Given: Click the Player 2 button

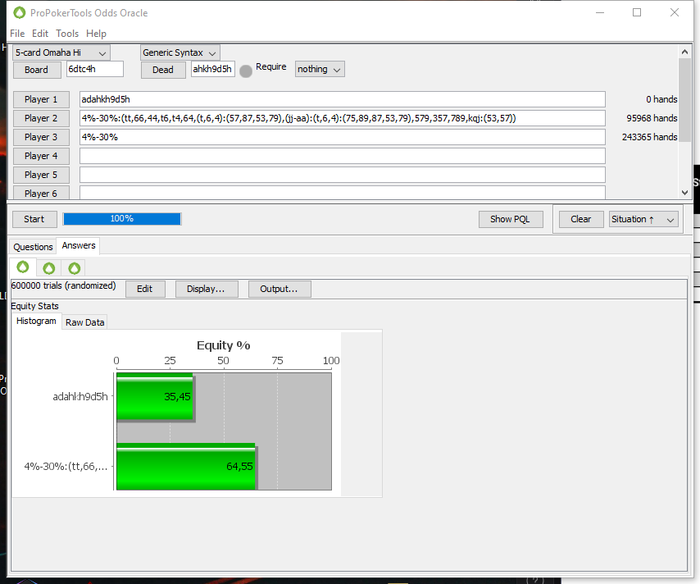Looking at the screenshot, I should click(41, 118).
